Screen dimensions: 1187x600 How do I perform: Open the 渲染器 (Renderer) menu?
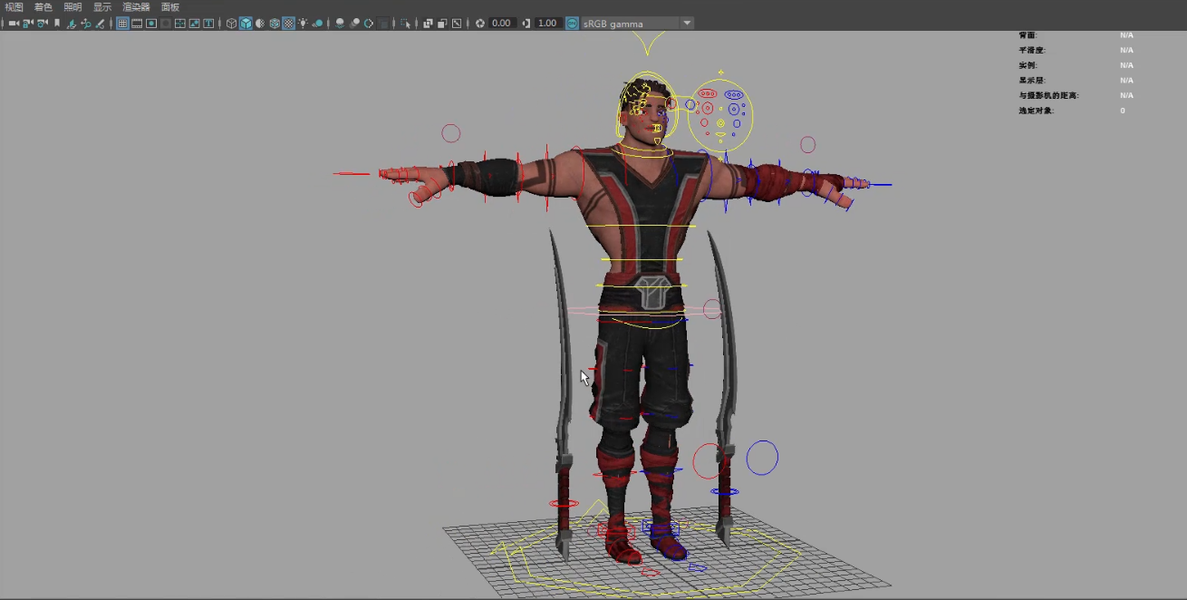click(136, 7)
